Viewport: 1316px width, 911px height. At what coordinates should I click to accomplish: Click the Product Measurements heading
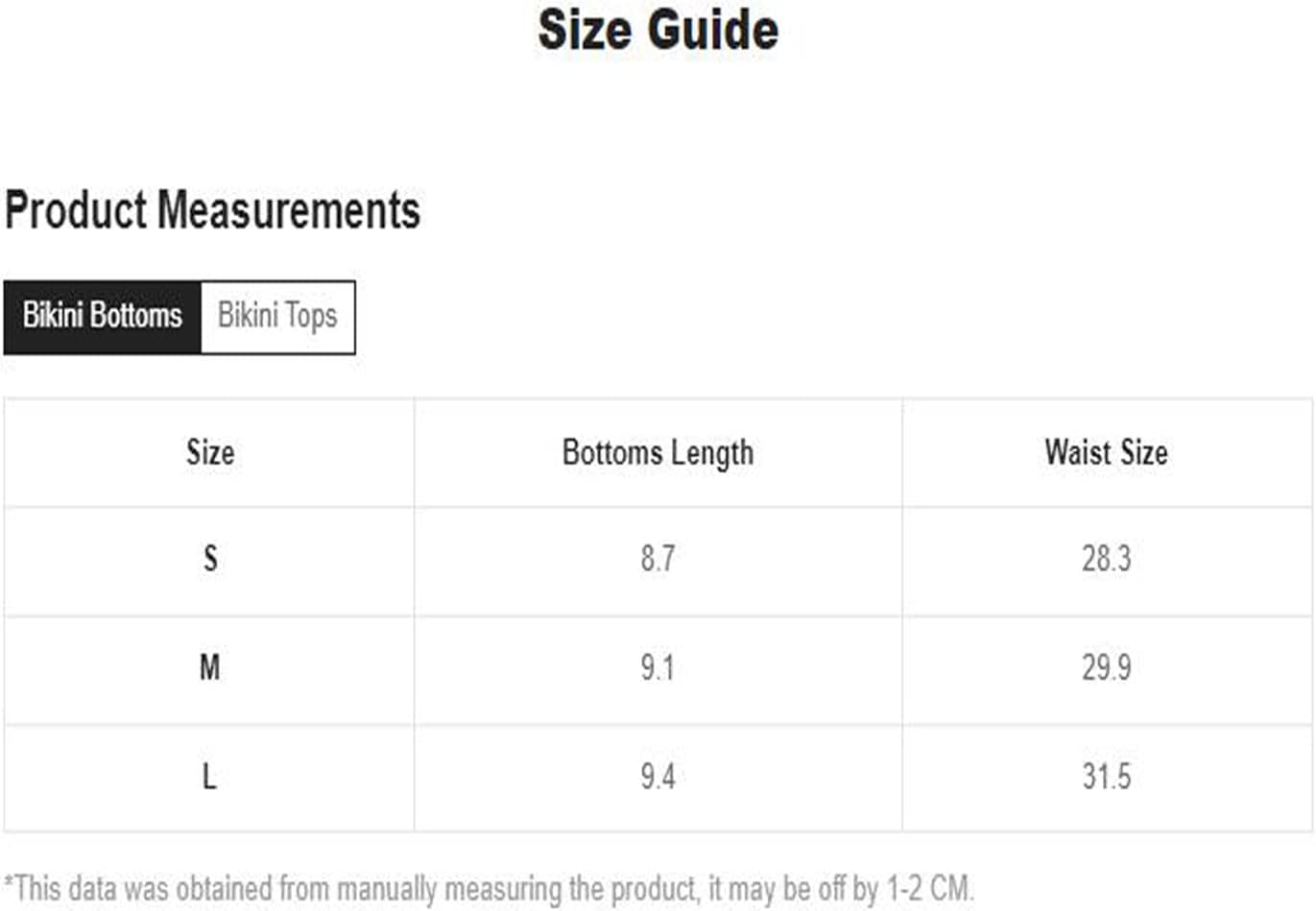point(212,210)
